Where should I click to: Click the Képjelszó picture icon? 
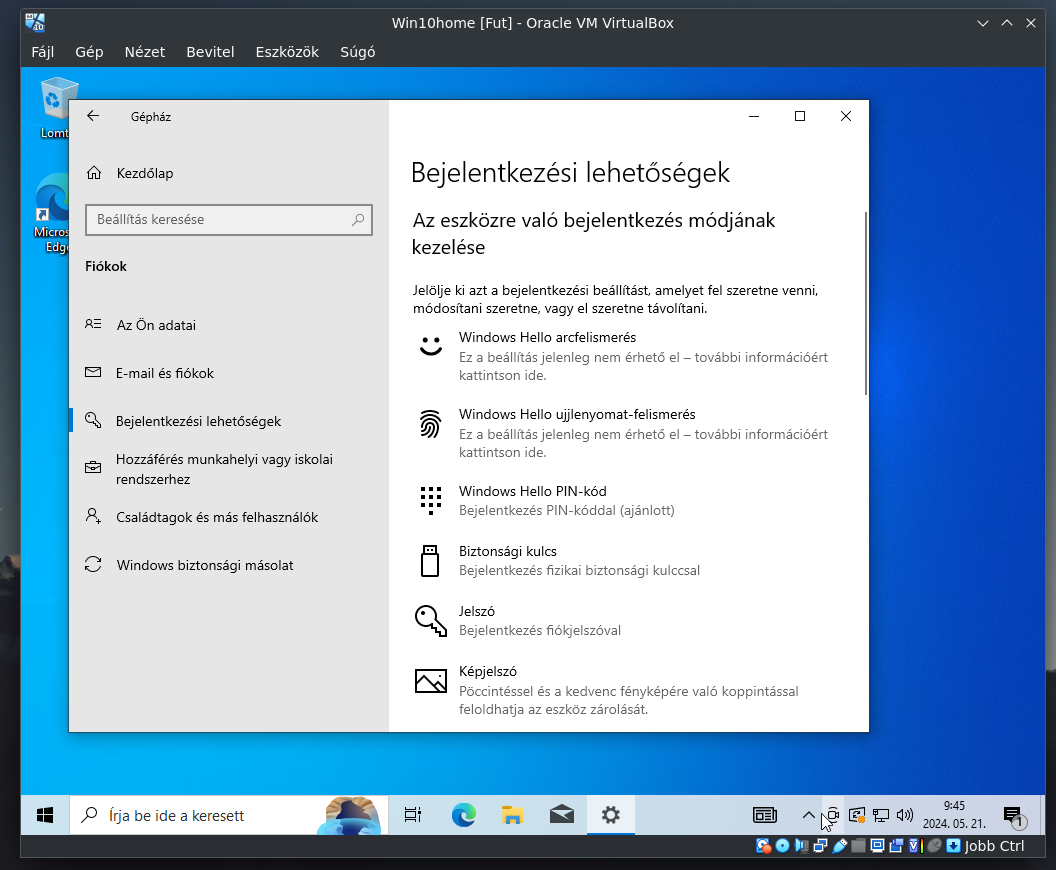point(430,681)
